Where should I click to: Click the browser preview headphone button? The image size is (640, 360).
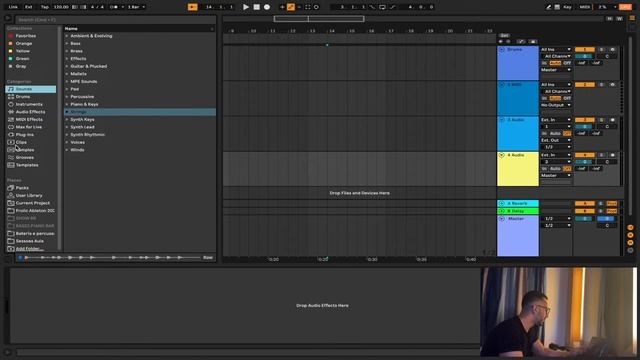20,258
